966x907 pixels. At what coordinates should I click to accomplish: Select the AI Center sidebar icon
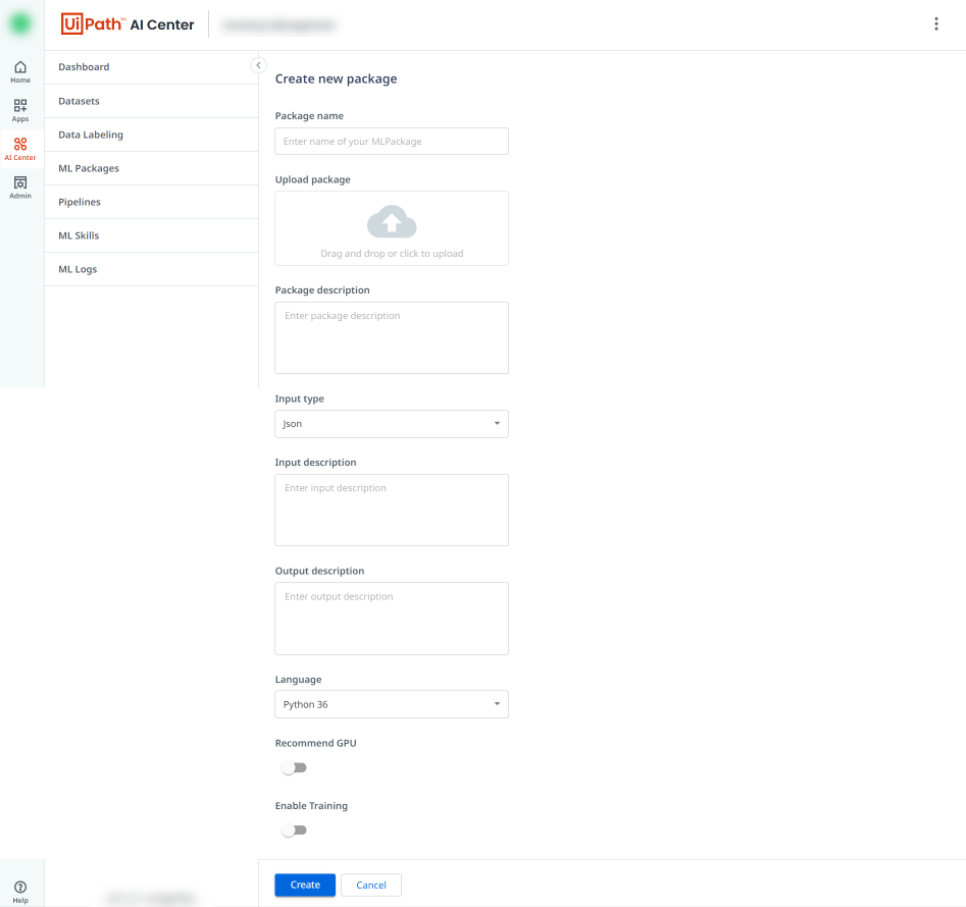[20, 148]
